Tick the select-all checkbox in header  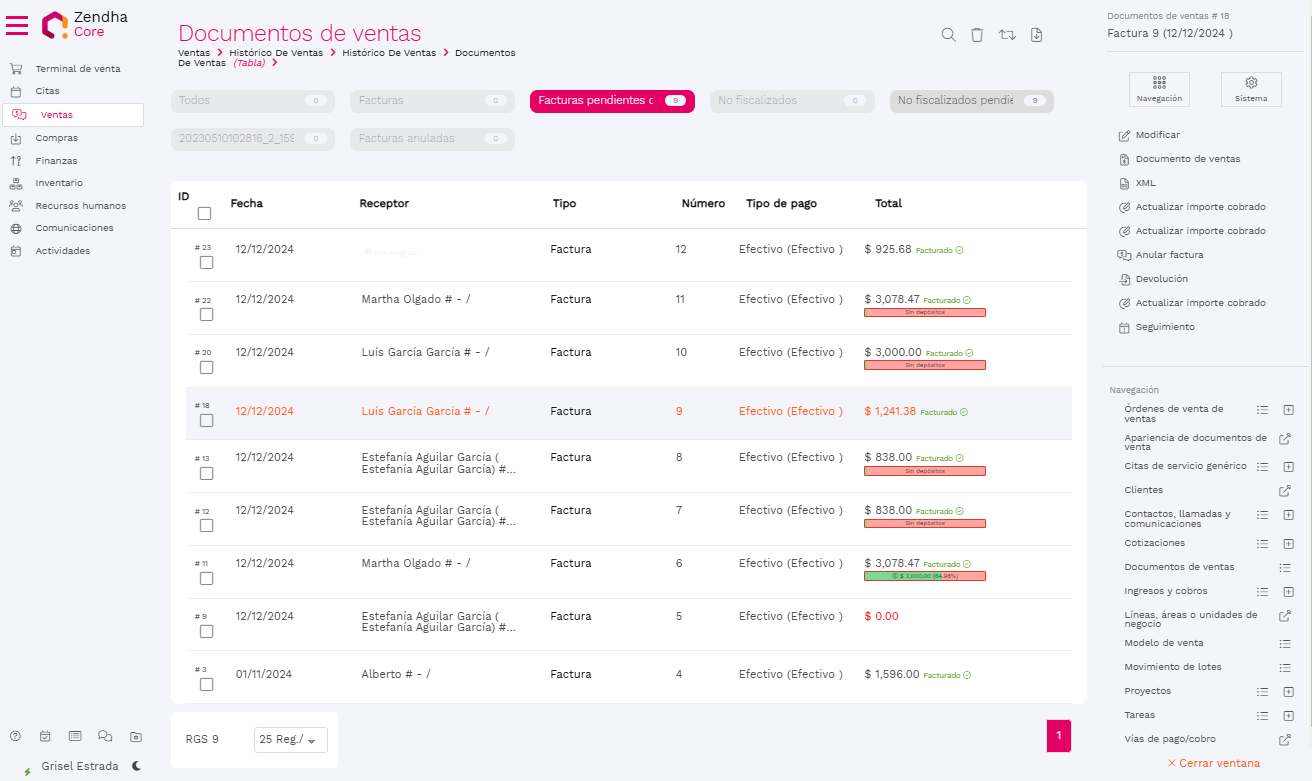[204, 213]
